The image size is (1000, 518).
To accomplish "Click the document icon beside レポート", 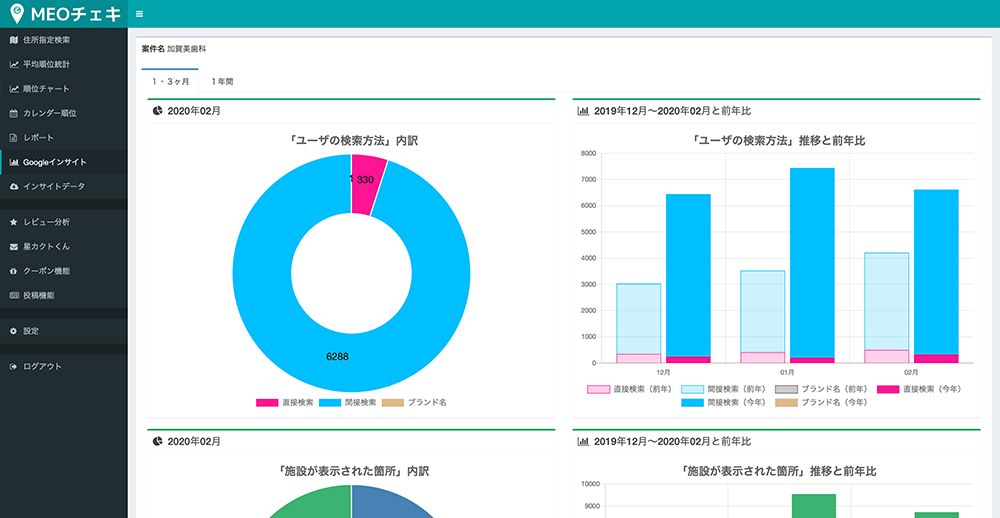I will [13, 138].
